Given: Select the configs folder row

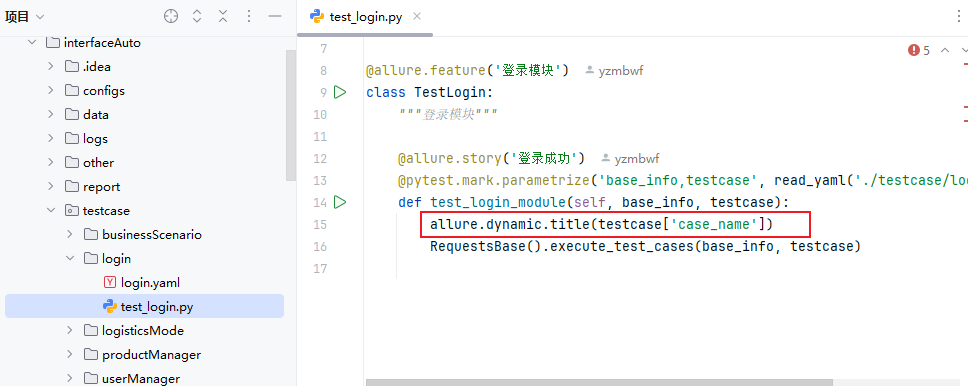Looking at the screenshot, I should (x=144, y=91).
